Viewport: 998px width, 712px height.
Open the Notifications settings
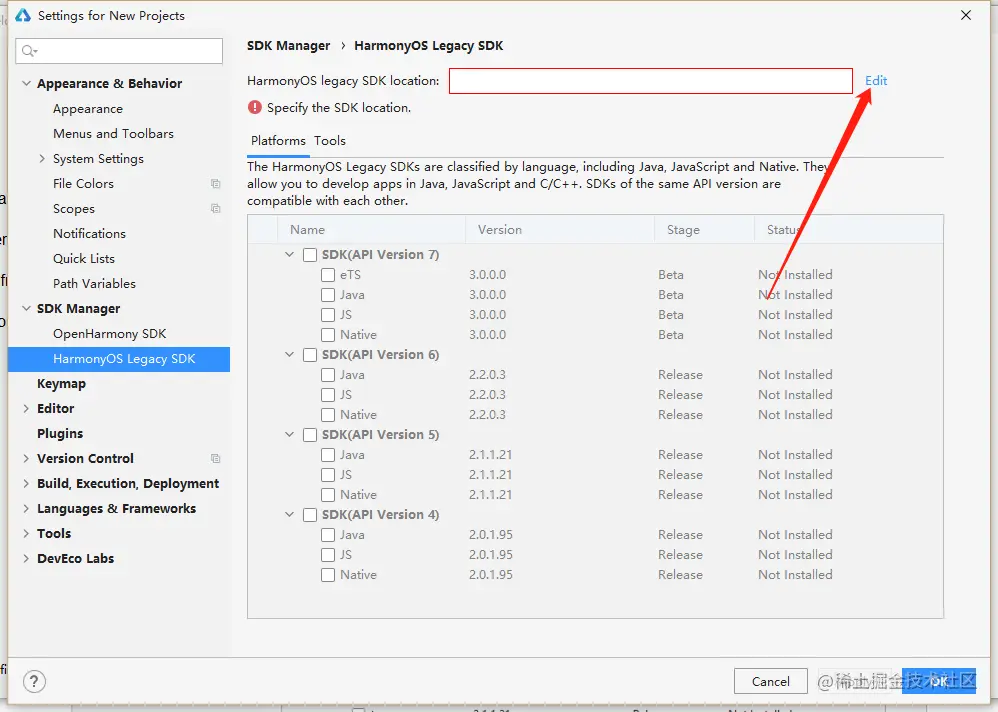point(89,234)
